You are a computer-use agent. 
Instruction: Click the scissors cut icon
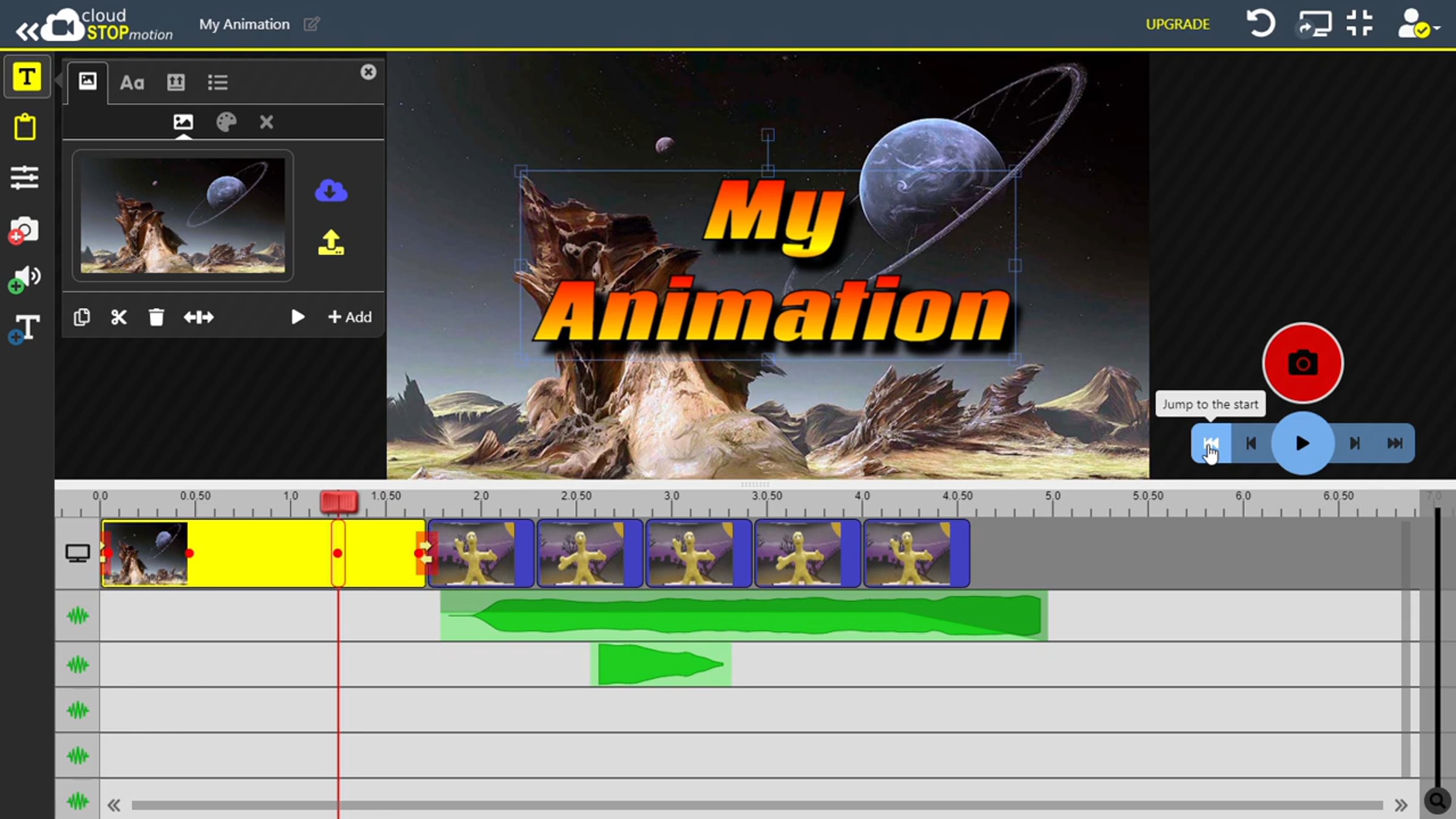coord(119,317)
